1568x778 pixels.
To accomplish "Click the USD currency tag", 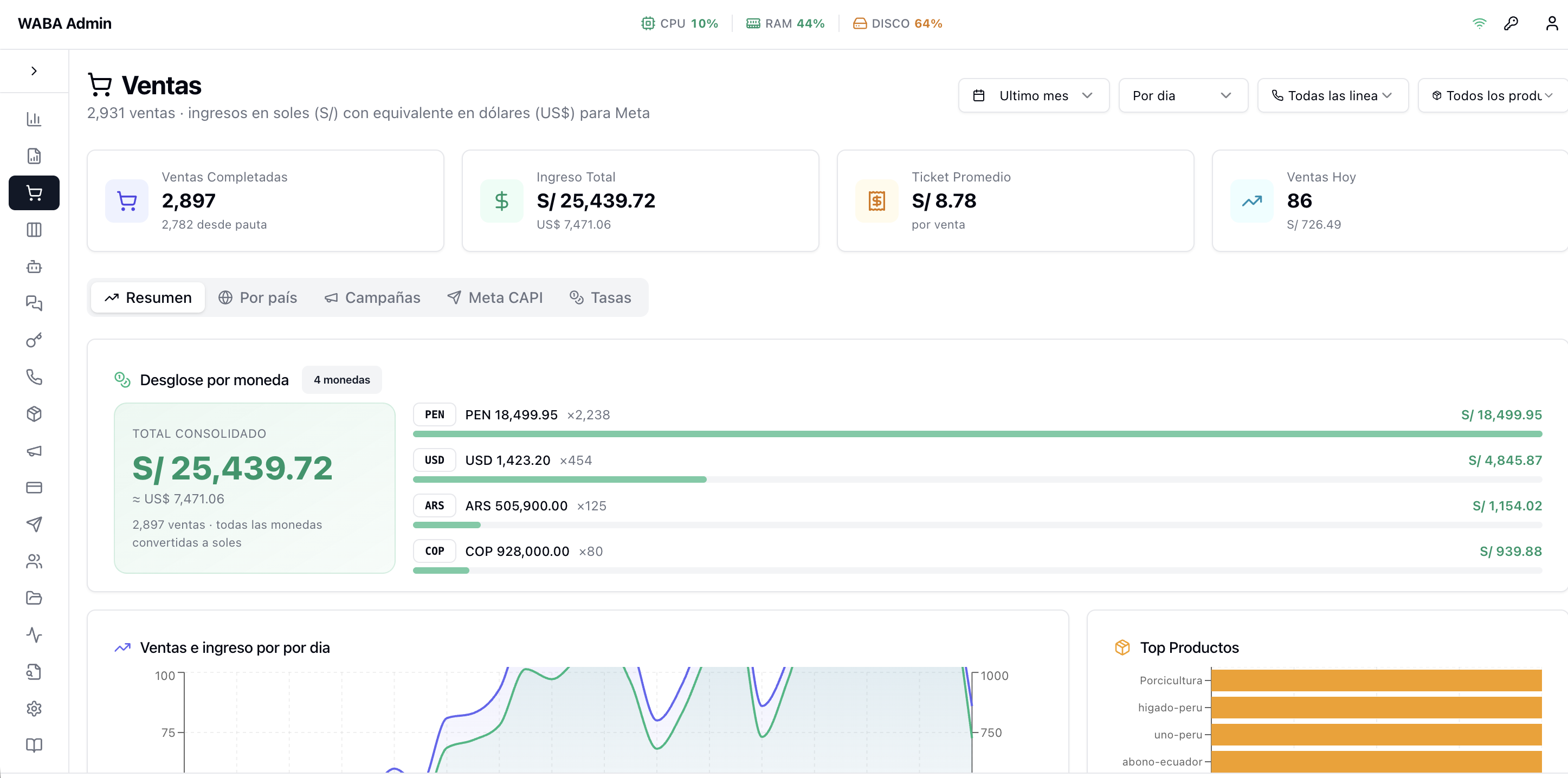I will (x=435, y=461).
